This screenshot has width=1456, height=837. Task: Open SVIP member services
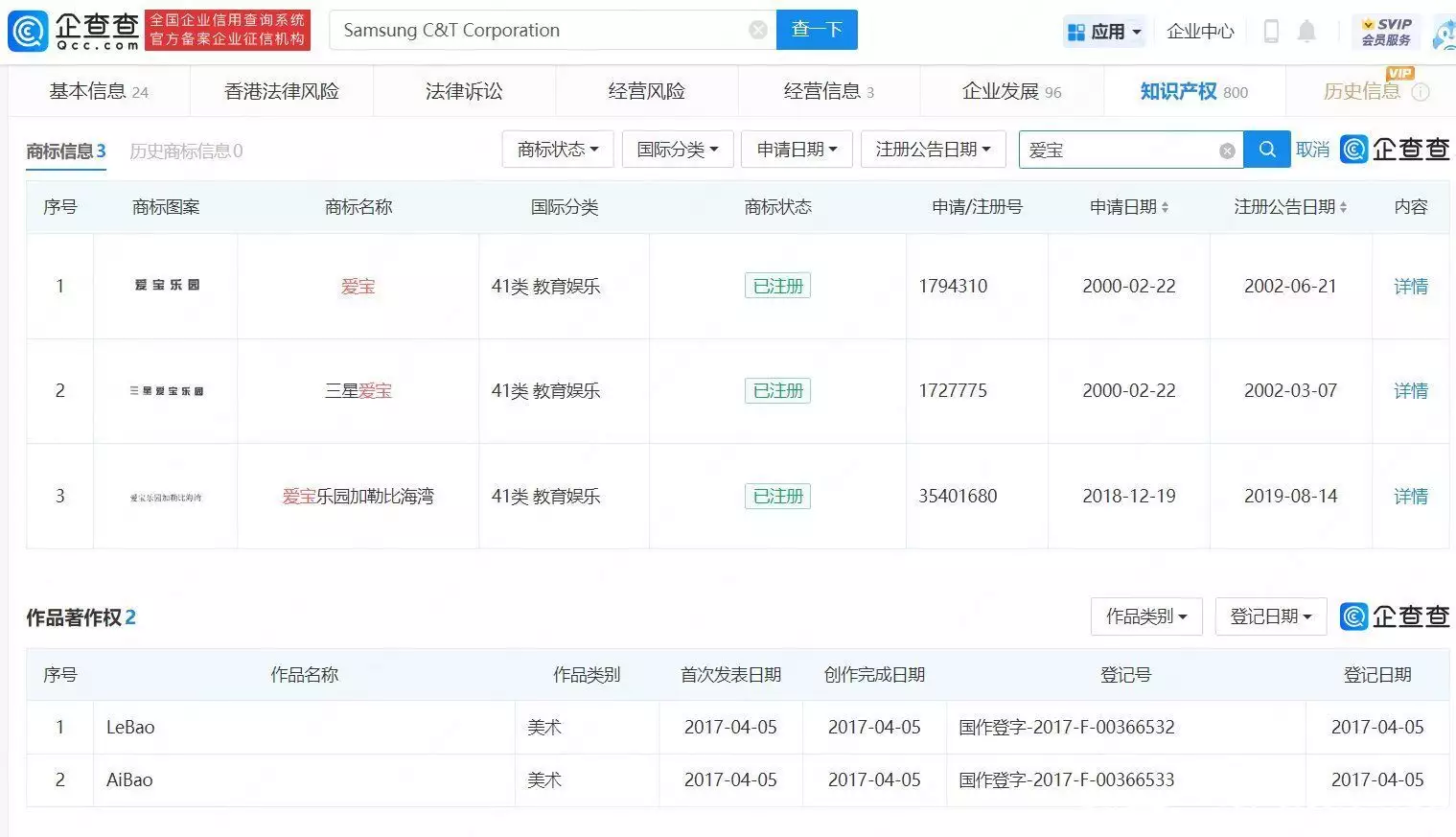(x=1386, y=31)
